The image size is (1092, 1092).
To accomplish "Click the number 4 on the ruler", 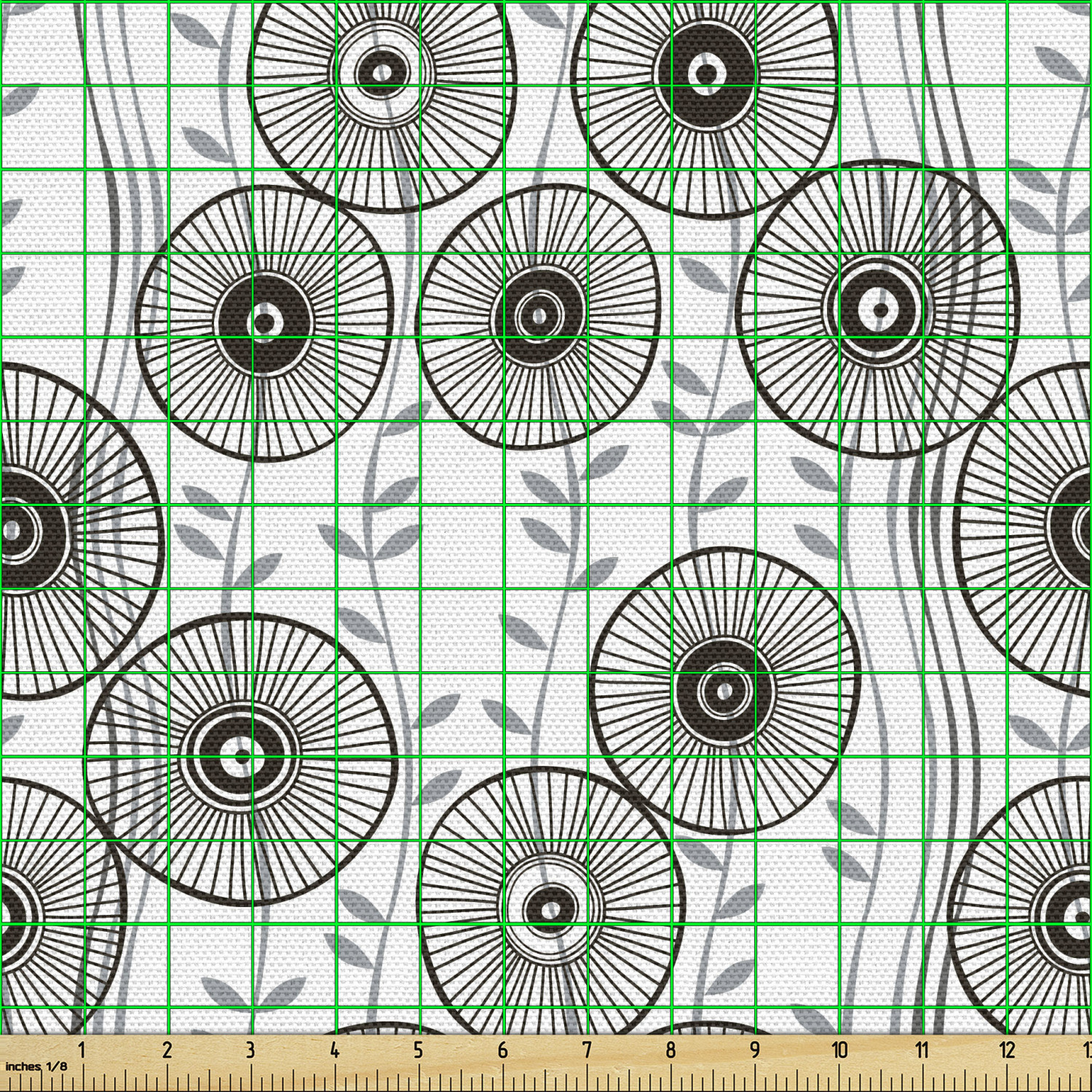I will 334,1051.
